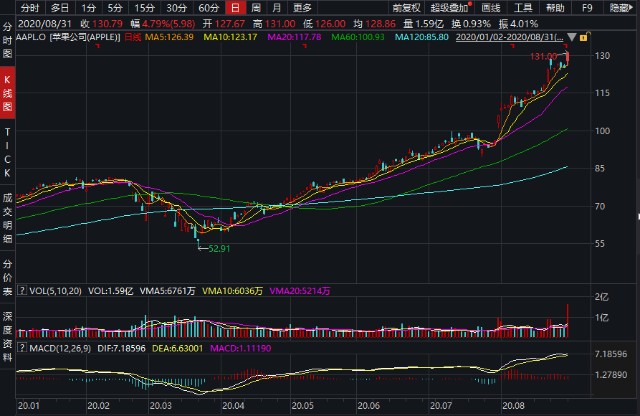640x416 pixels.
Task: Click the 52.91 lowest price marker
Action: click(x=217, y=248)
